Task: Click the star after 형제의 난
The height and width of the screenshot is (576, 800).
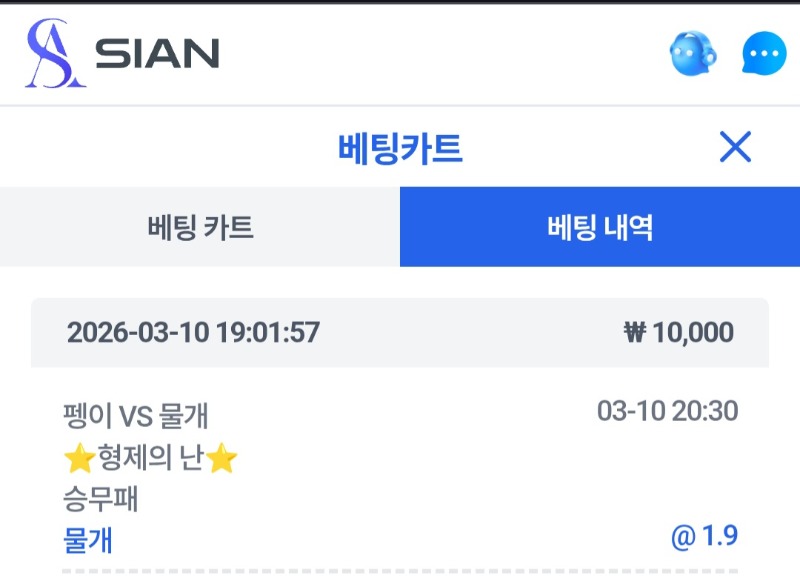Action: coord(222,459)
